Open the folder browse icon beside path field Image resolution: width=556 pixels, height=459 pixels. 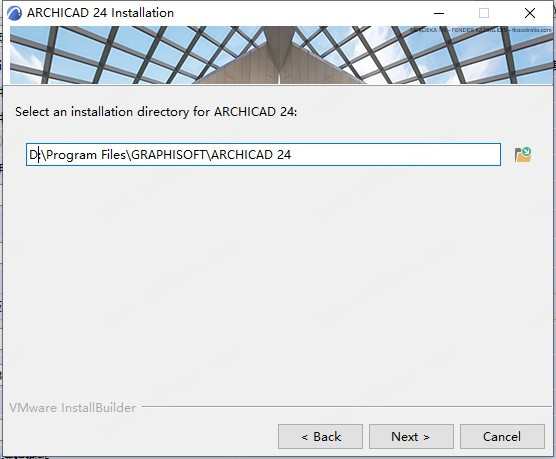coord(523,155)
